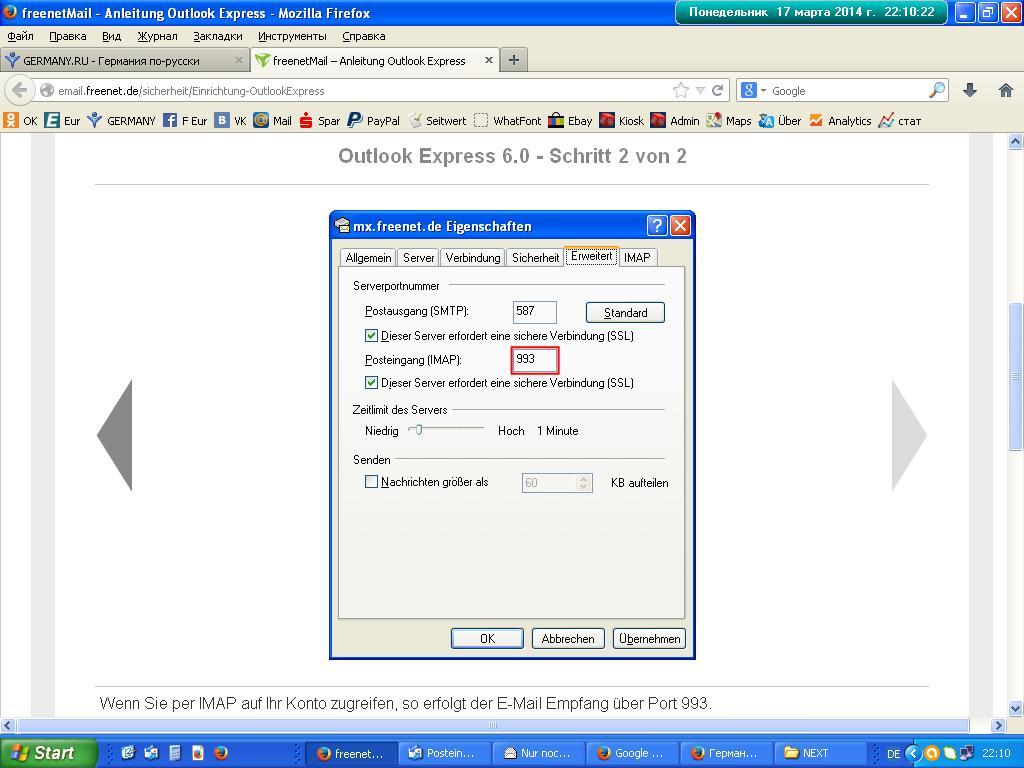
Task: Open the Mail bookmark
Action: point(272,120)
